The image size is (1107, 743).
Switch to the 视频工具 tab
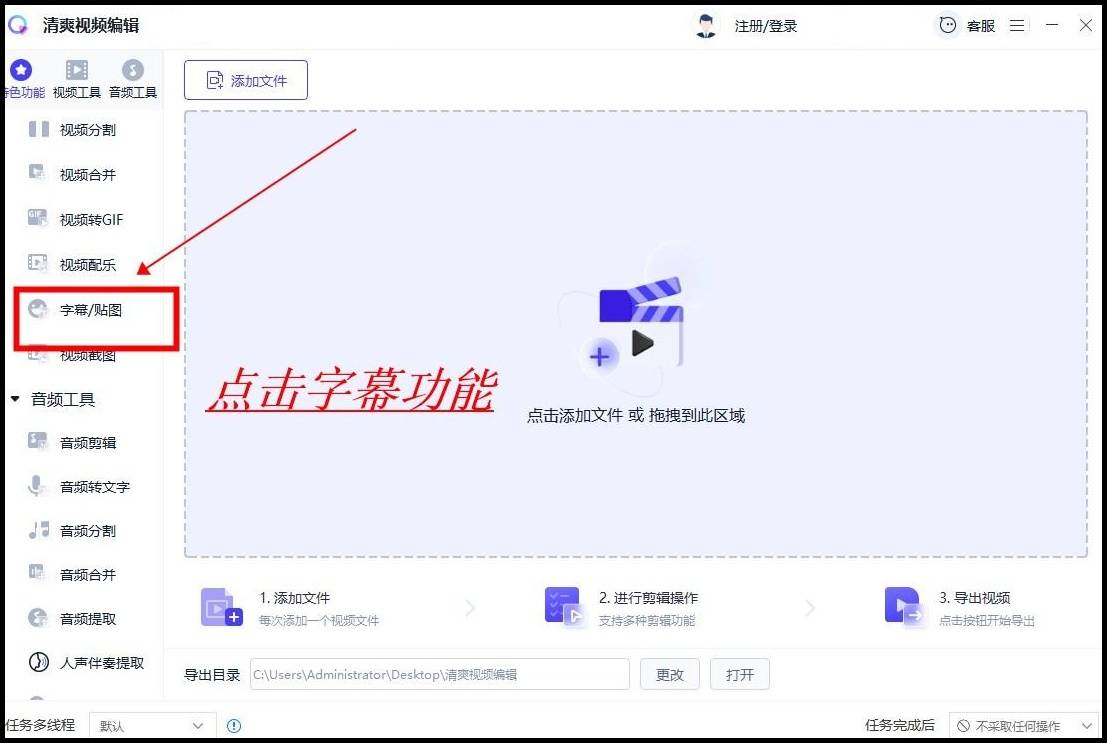(x=77, y=79)
